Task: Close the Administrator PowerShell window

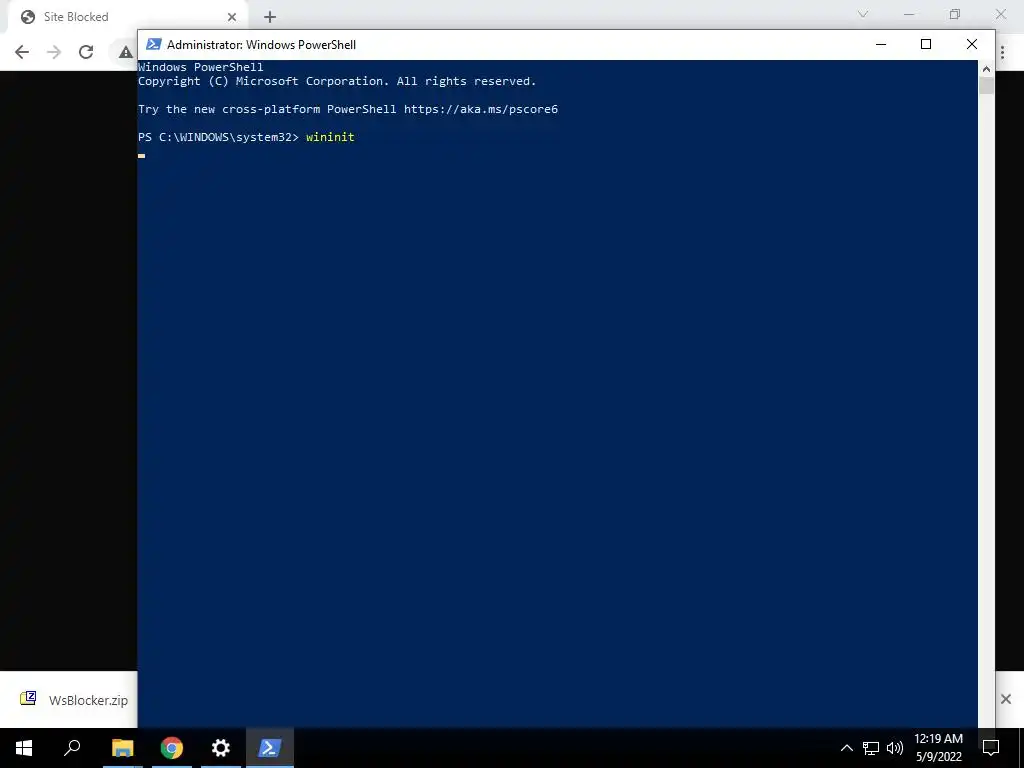Action: tap(972, 44)
